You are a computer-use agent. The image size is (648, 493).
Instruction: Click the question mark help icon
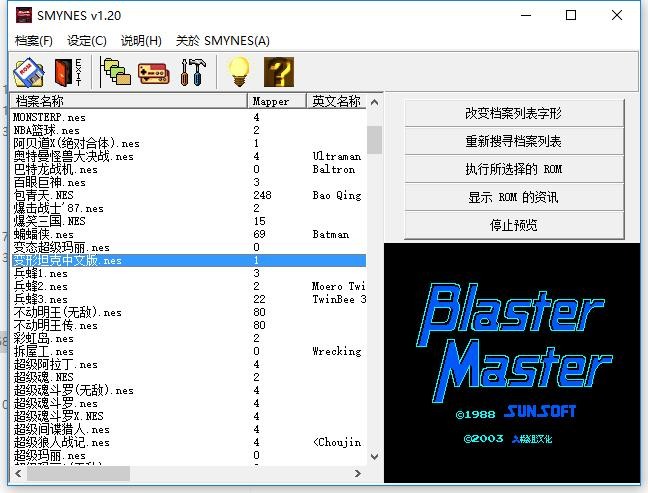279,72
